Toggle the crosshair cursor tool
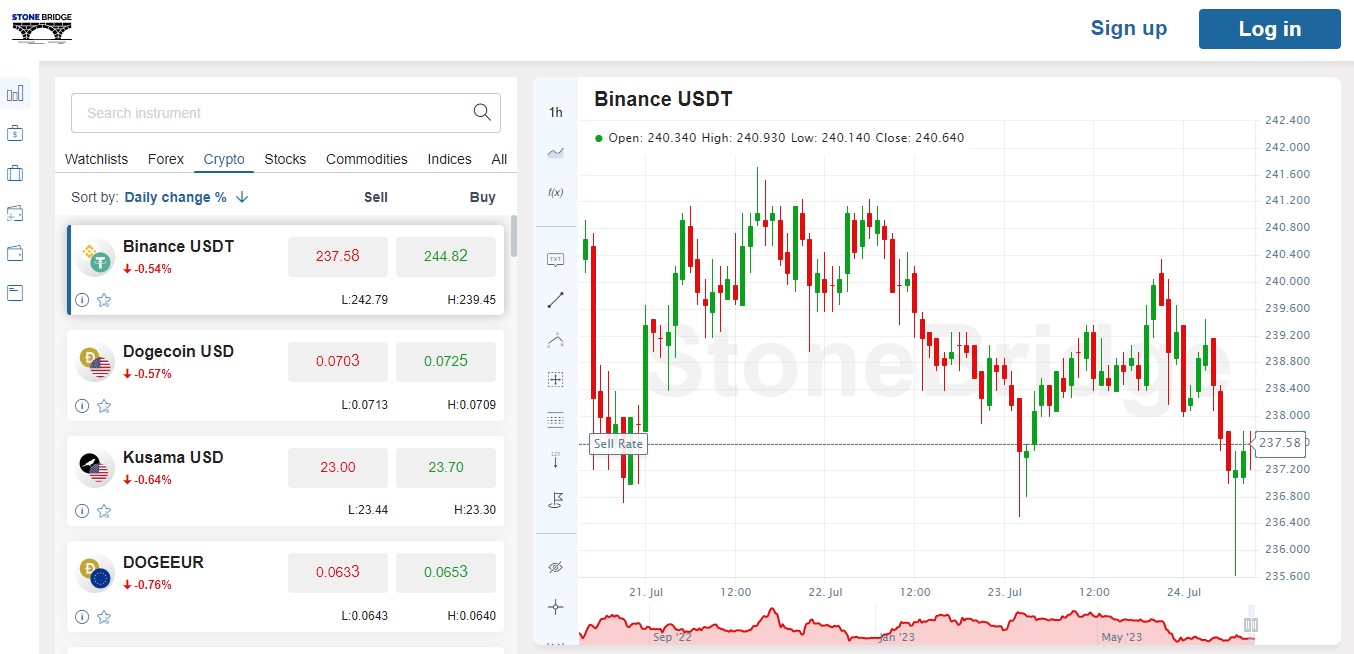Screen dimensions: 1354x654 point(556,607)
